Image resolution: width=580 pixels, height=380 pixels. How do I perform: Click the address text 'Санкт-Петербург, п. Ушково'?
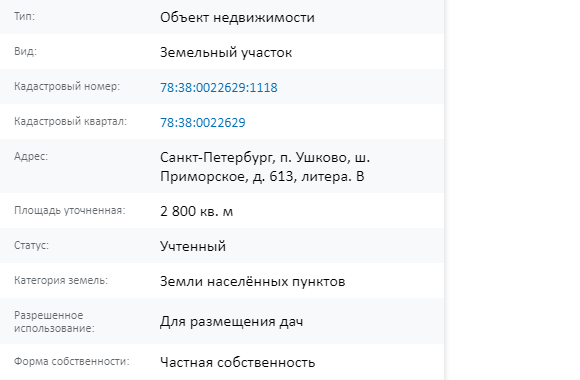[255, 158]
